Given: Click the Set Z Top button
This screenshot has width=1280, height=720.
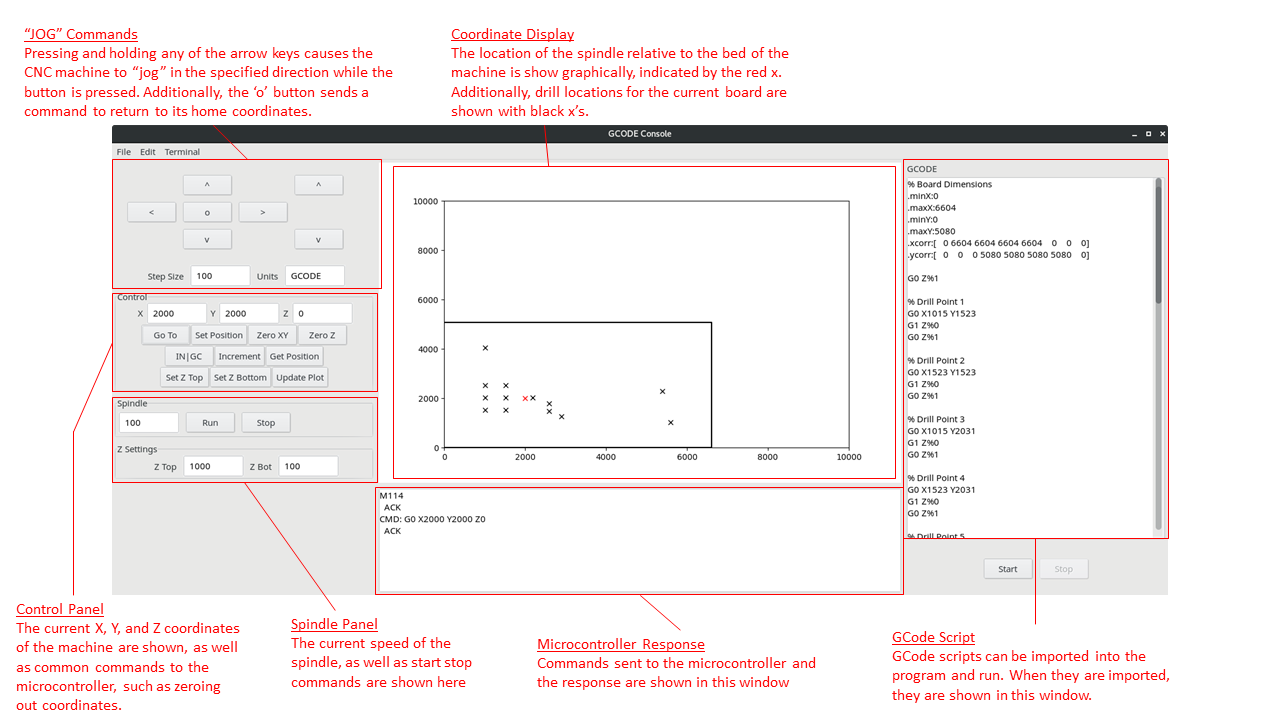Looking at the screenshot, I should point(184,377).
